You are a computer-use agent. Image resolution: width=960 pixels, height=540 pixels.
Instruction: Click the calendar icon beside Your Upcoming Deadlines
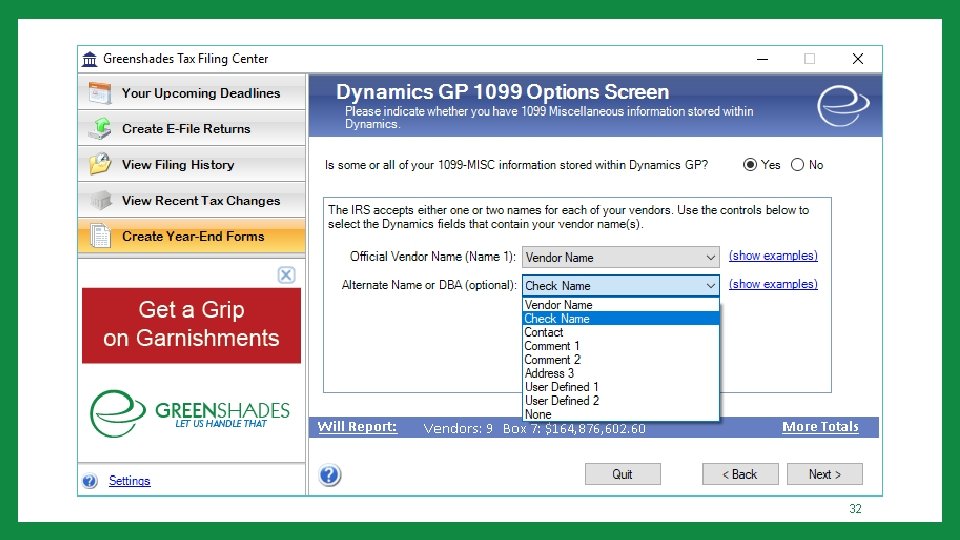(100, 93)
